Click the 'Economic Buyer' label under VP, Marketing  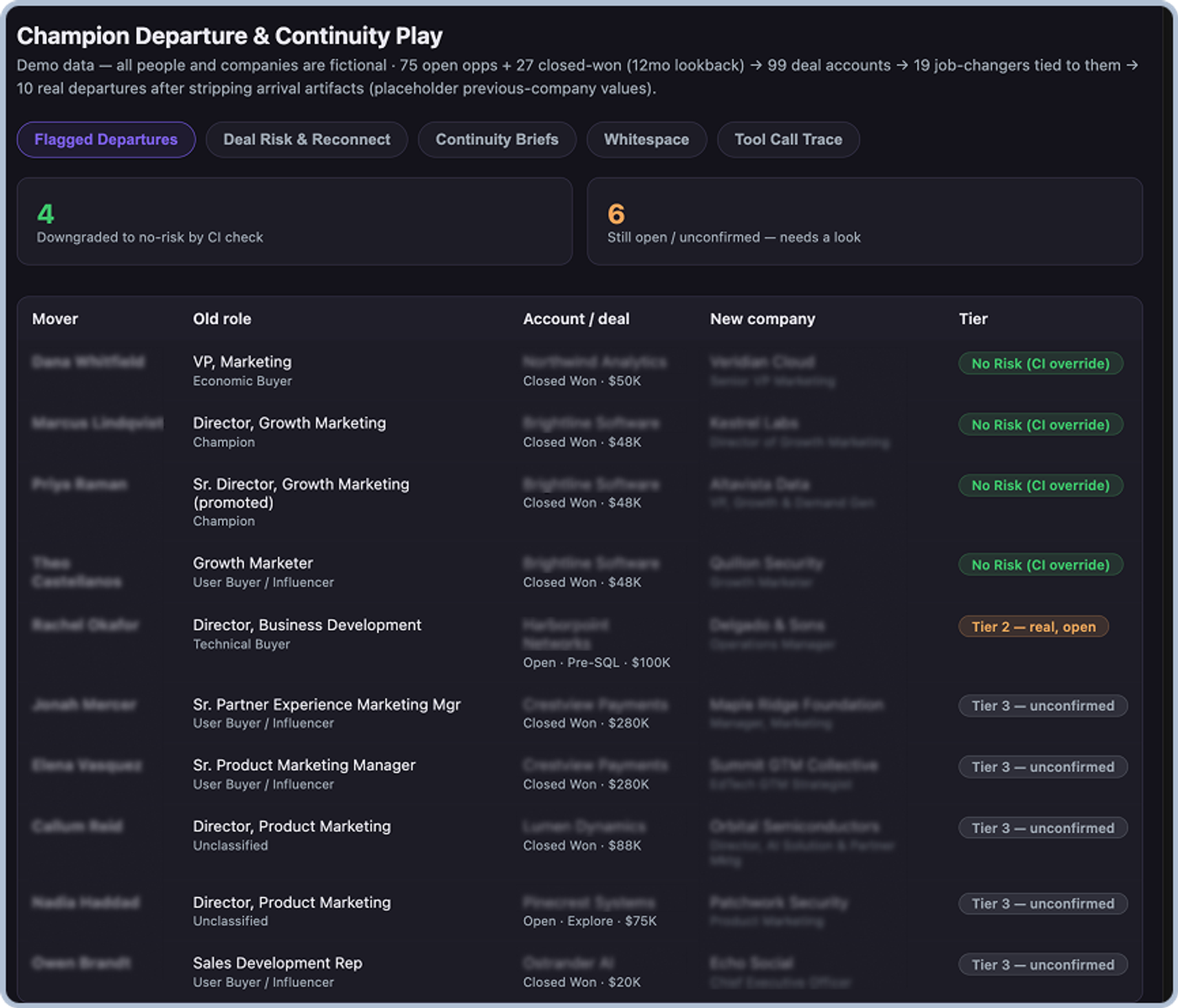point(242,381)
